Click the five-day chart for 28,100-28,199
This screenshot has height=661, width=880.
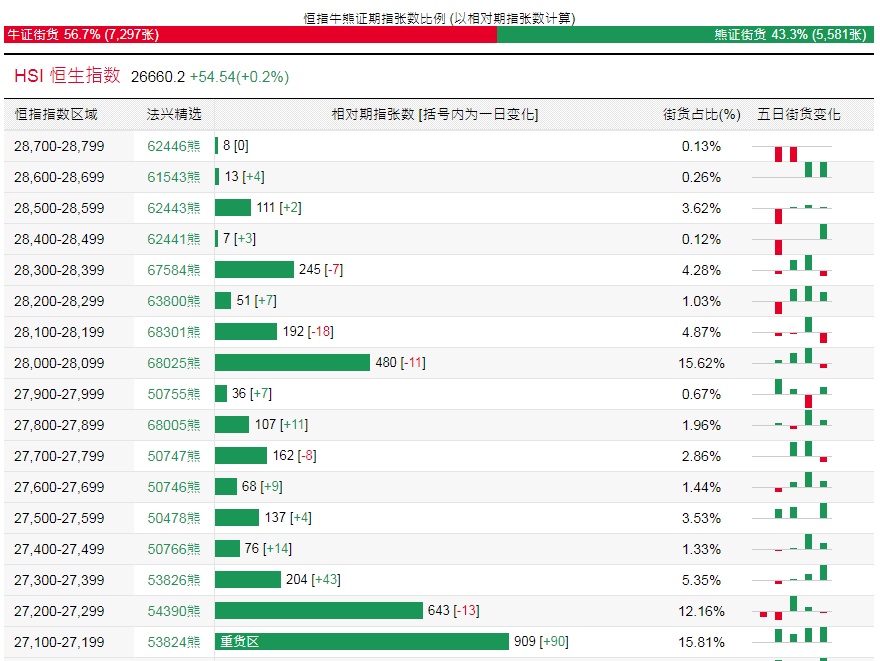coord(791,330)
